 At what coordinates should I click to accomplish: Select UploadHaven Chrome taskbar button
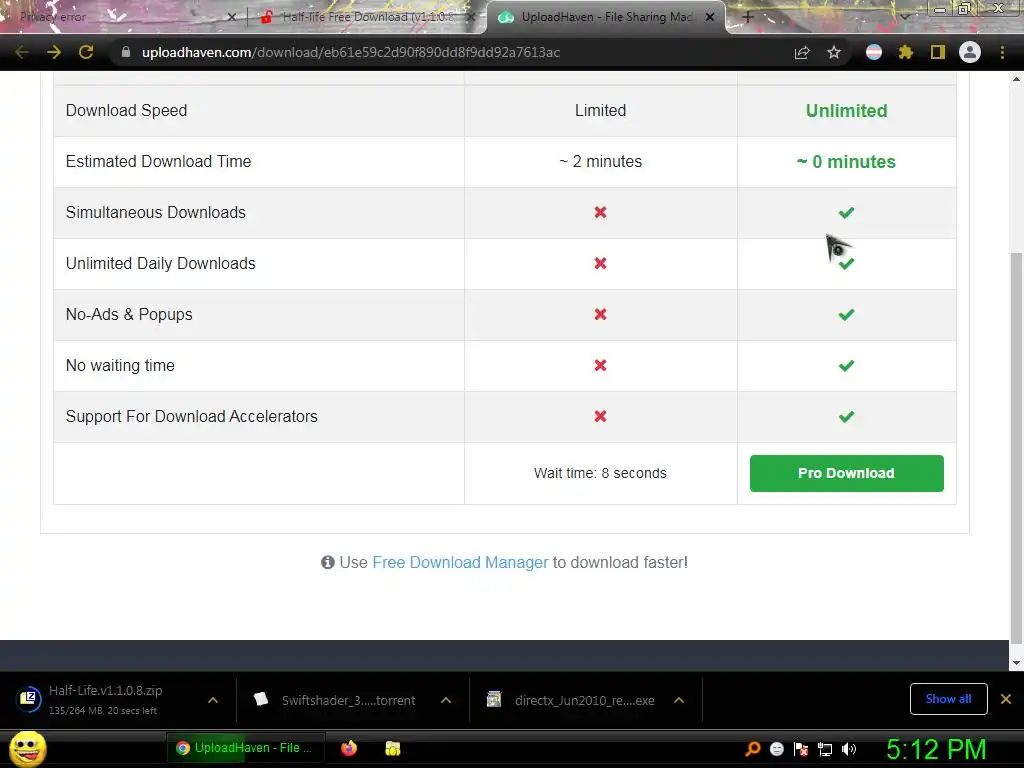tap(246, 748)
